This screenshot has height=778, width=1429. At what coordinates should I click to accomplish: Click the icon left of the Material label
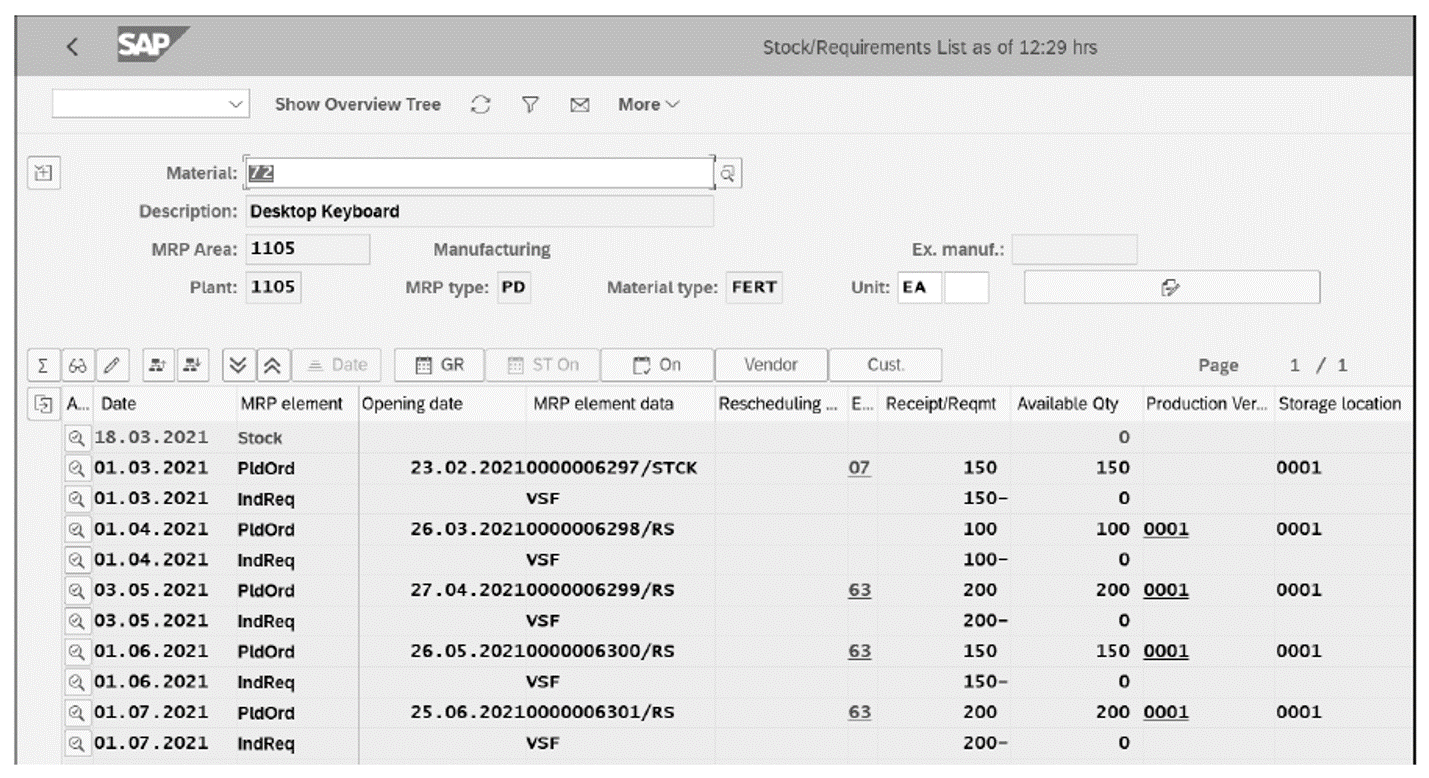44,172
